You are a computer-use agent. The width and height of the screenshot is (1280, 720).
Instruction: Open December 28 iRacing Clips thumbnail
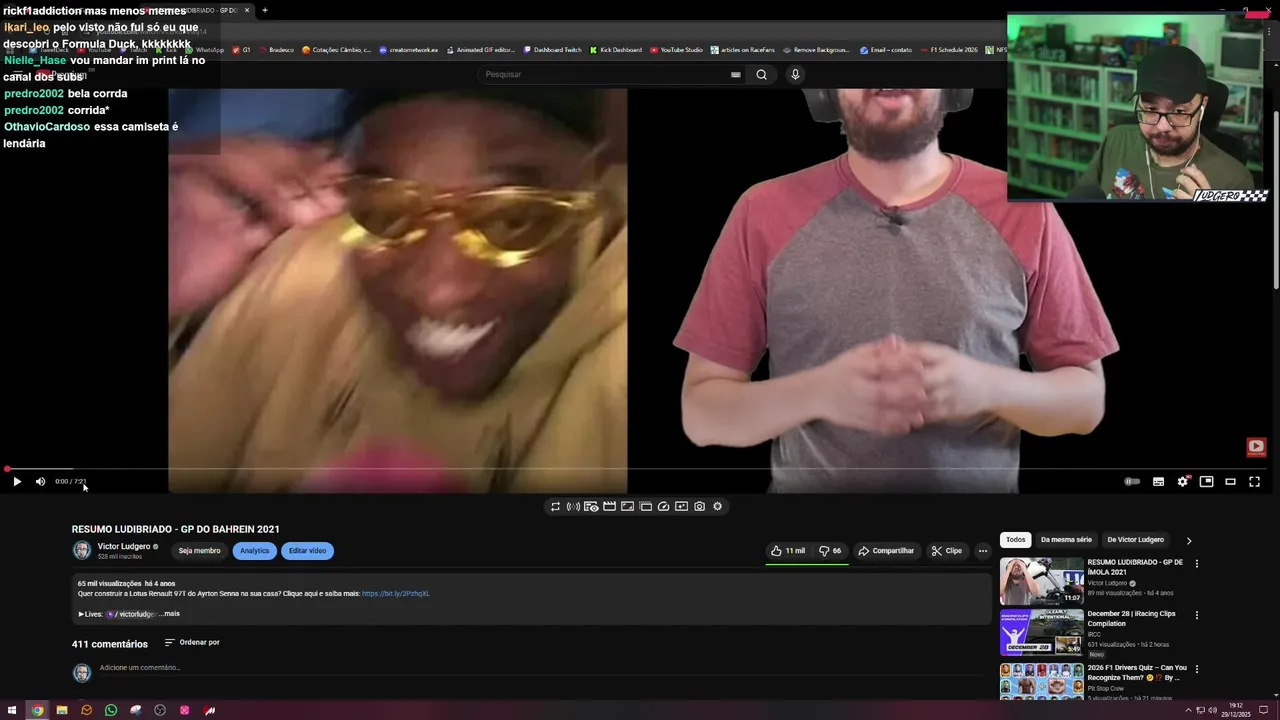[1041, 633]
